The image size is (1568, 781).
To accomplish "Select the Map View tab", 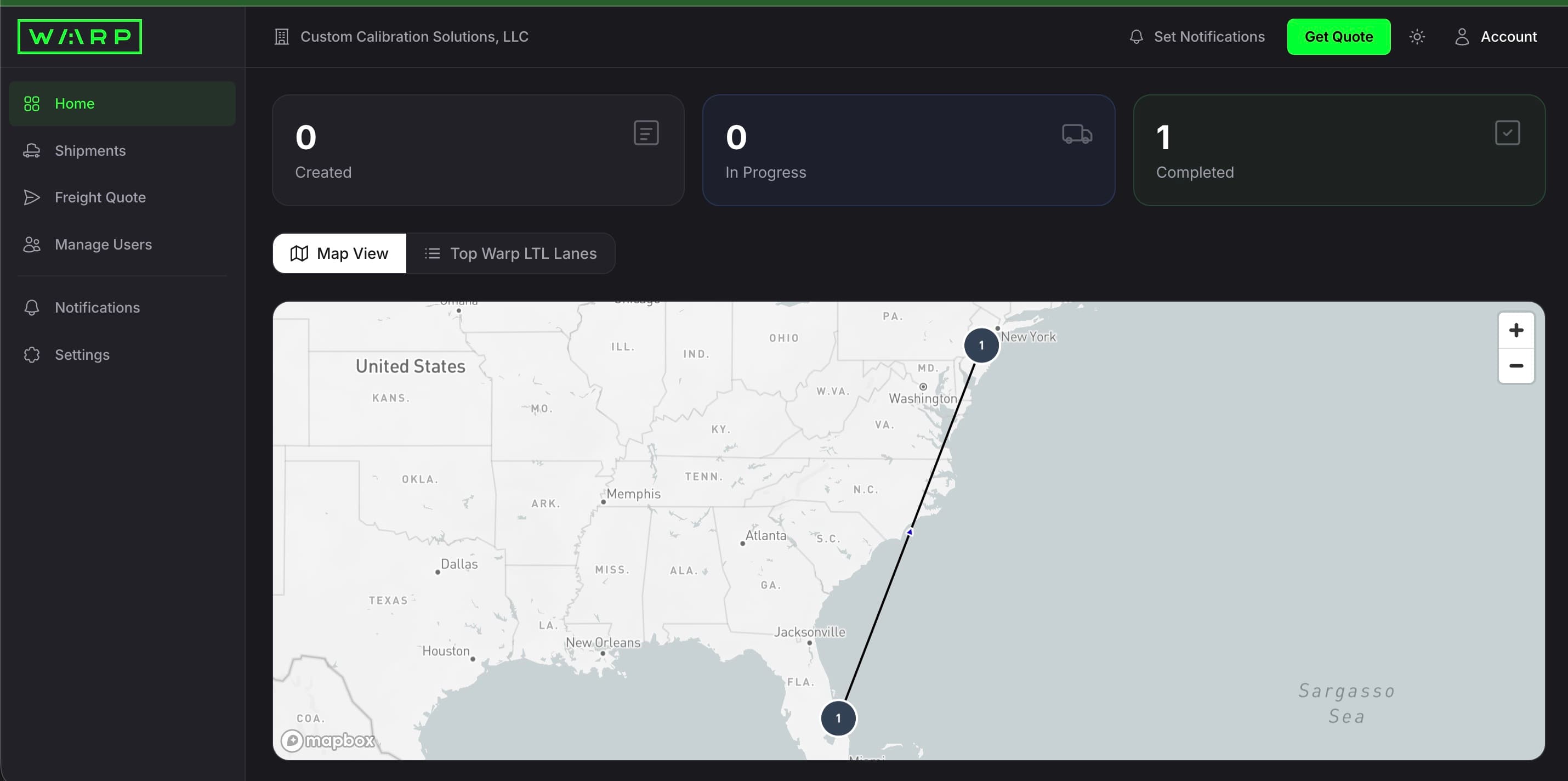I will (339, 253).
